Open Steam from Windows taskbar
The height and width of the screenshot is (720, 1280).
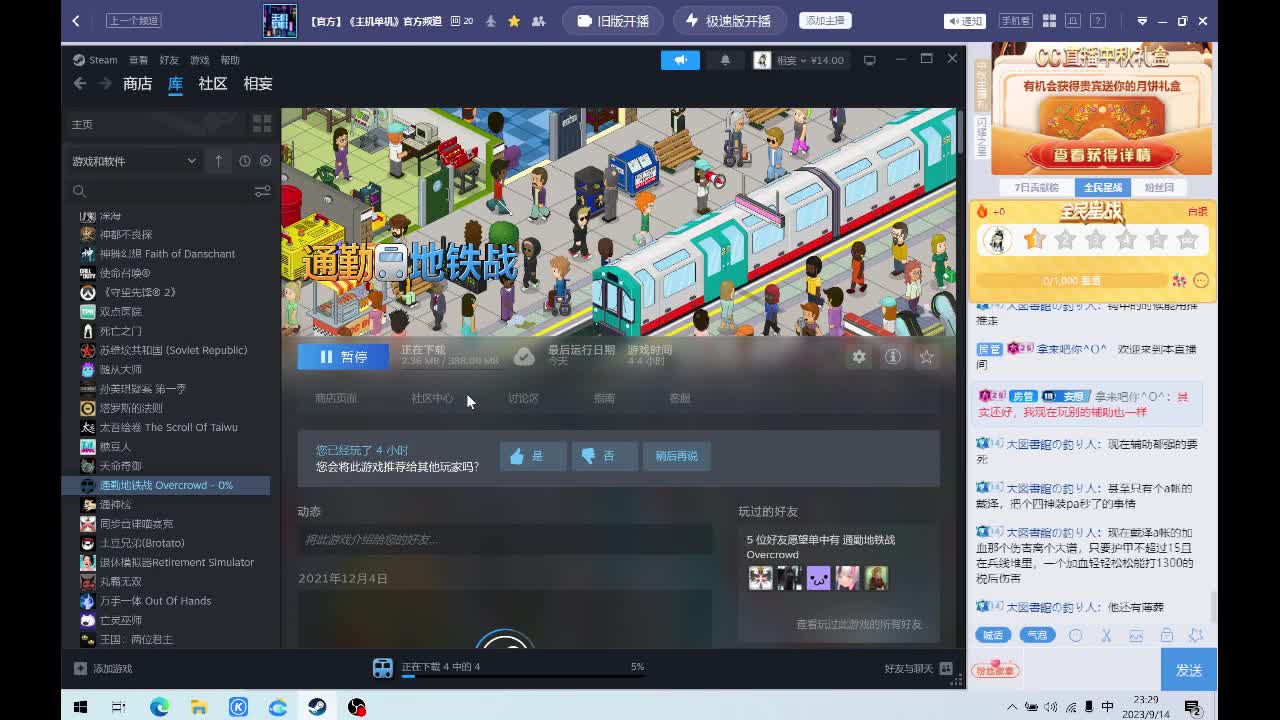[317, 707]
